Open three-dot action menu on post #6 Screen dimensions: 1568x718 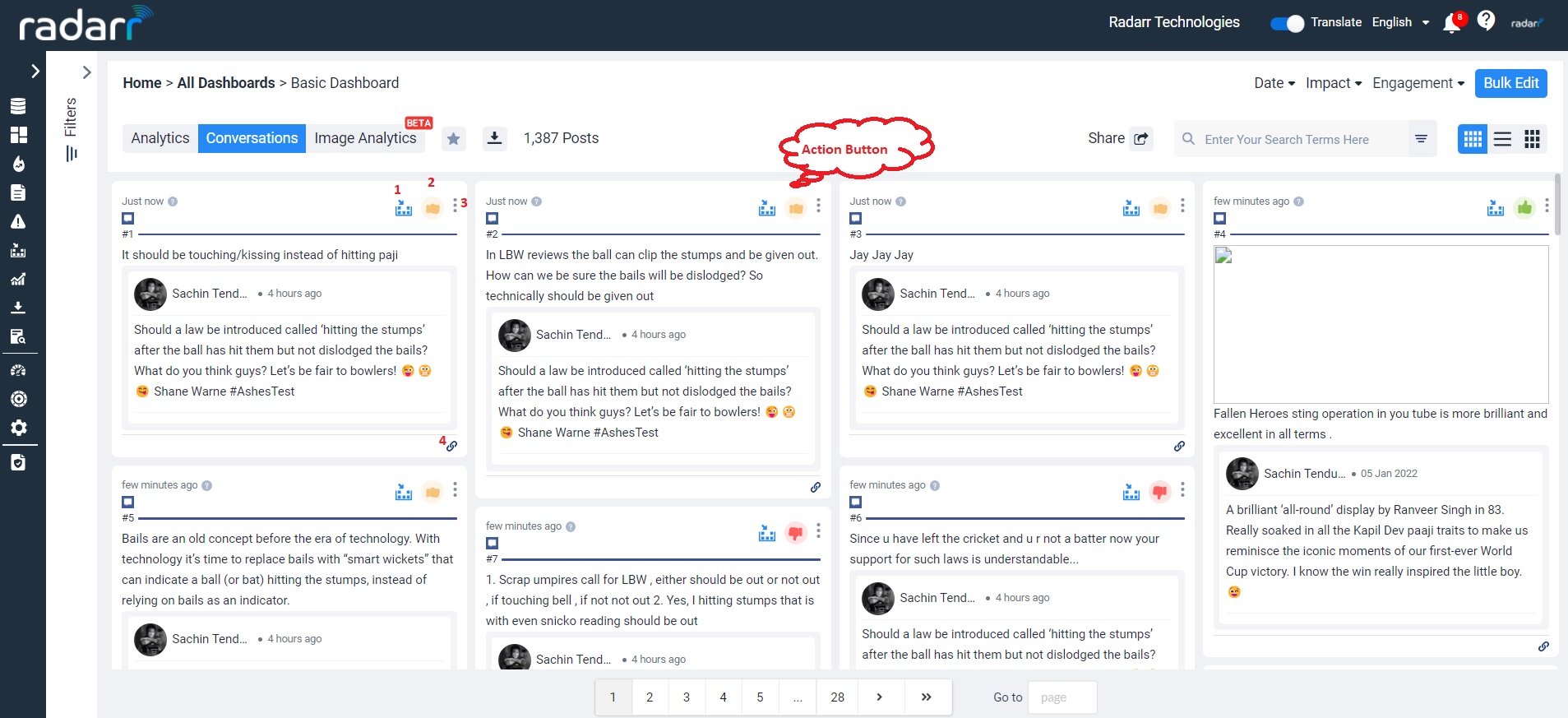1182,489
